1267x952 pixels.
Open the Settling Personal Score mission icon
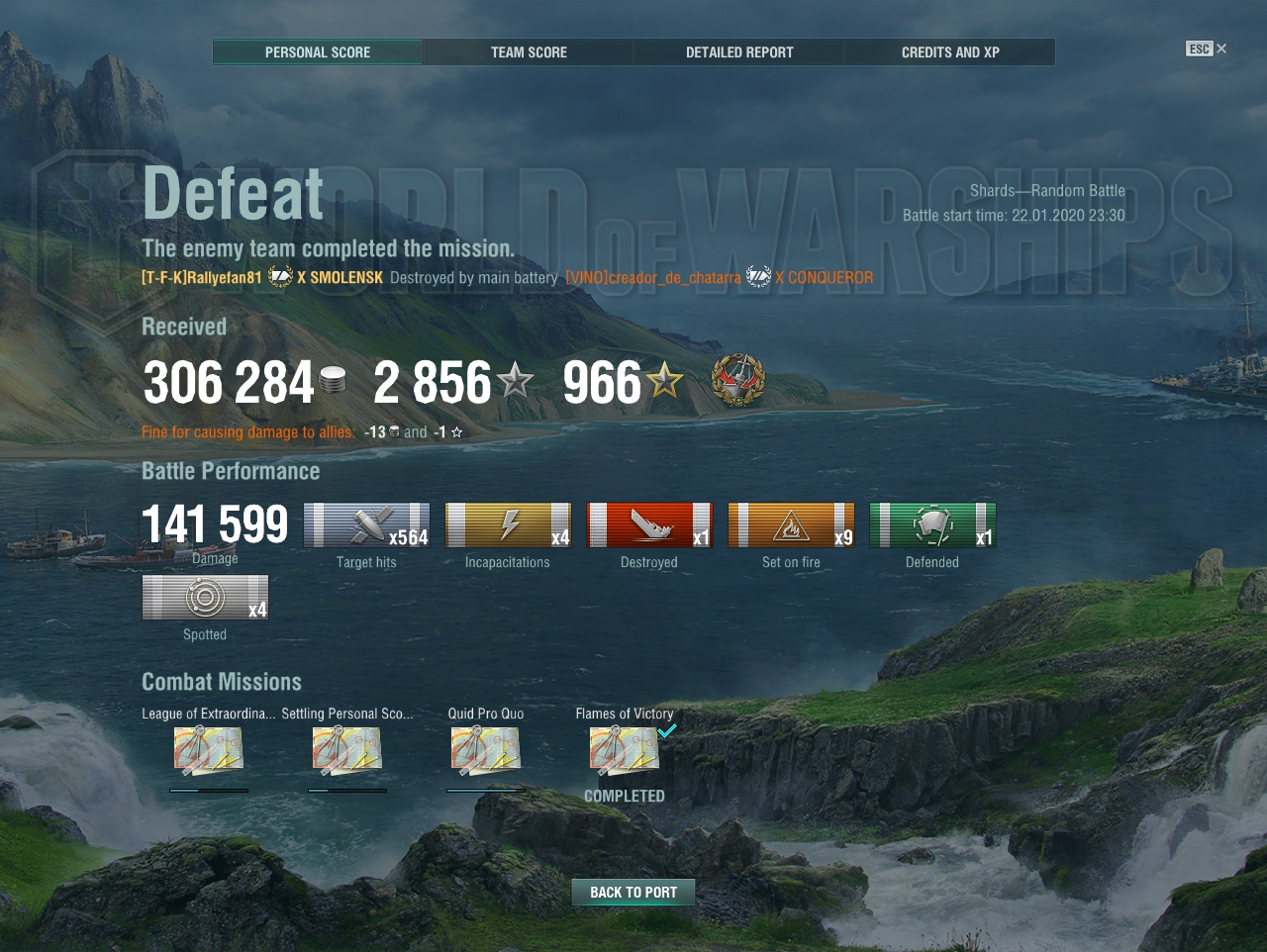tap(347, 750)
